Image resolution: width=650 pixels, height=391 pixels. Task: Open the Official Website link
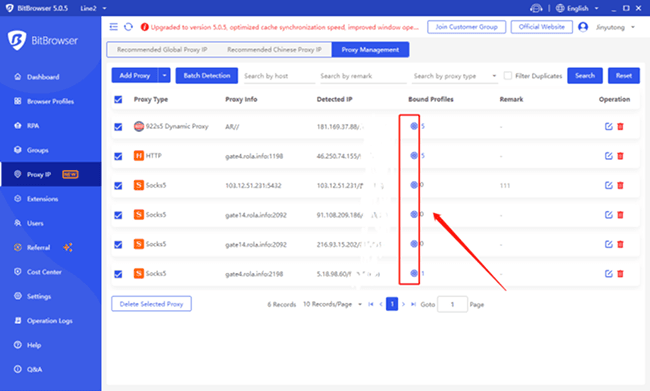coord(541,27)
